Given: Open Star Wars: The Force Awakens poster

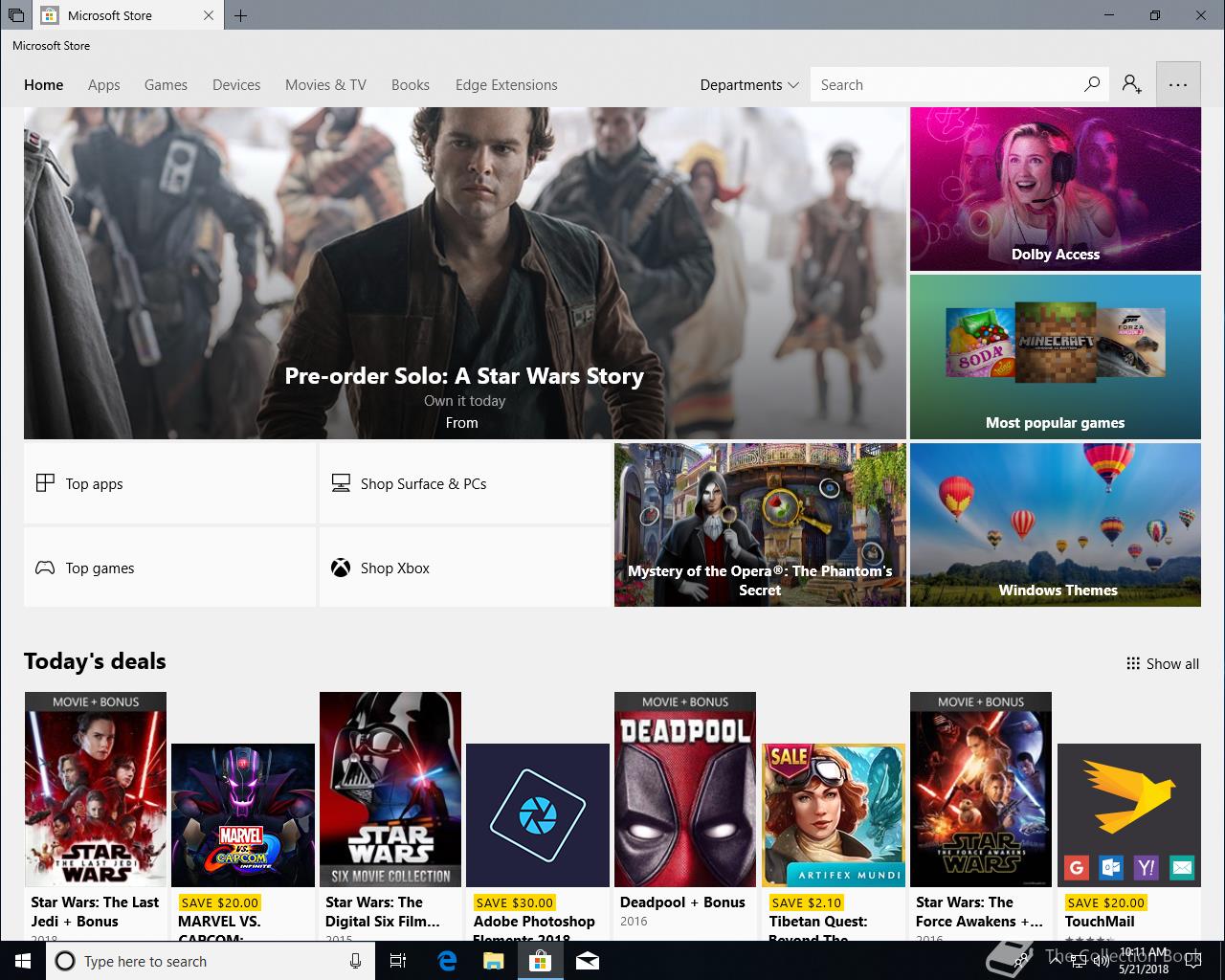Looking at the screenshot, I should (981, 790).
